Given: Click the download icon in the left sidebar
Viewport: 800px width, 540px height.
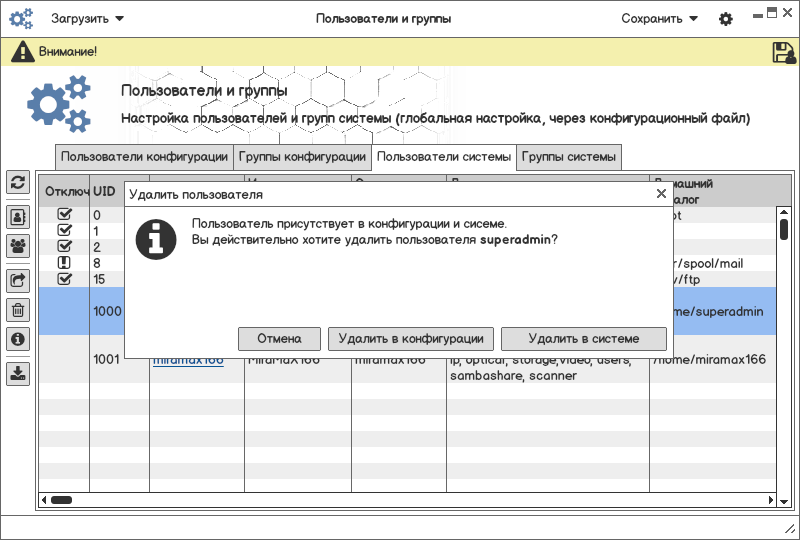Looking at the screenshot, I should (x=18, y=373).
